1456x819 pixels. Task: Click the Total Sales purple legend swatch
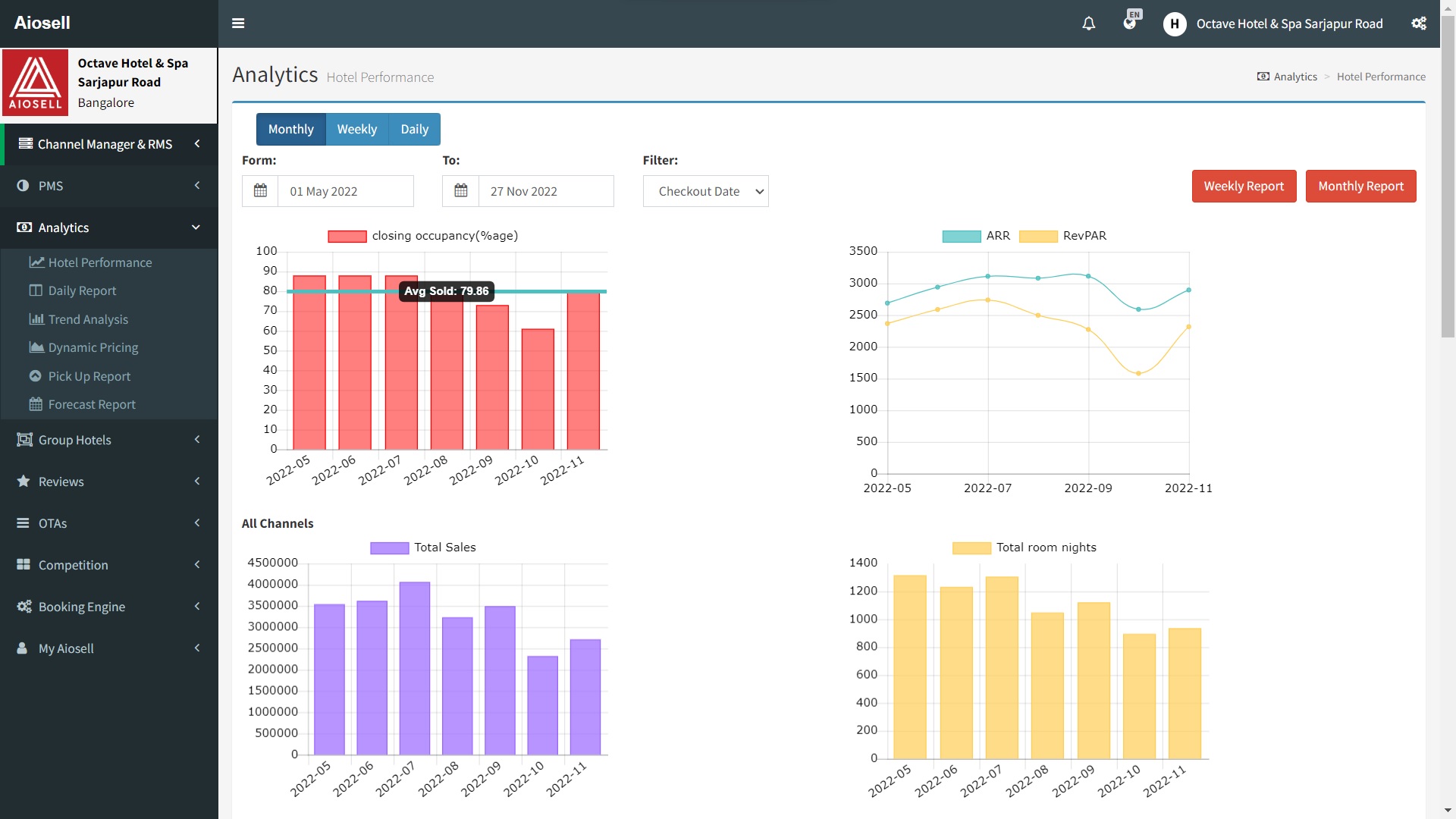pos(389,548)
